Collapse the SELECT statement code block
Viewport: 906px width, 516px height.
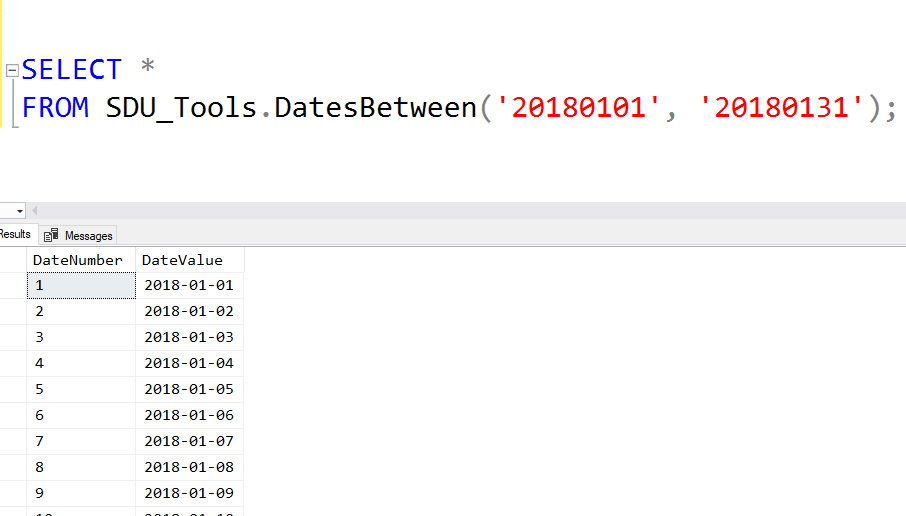pos(12,70)
